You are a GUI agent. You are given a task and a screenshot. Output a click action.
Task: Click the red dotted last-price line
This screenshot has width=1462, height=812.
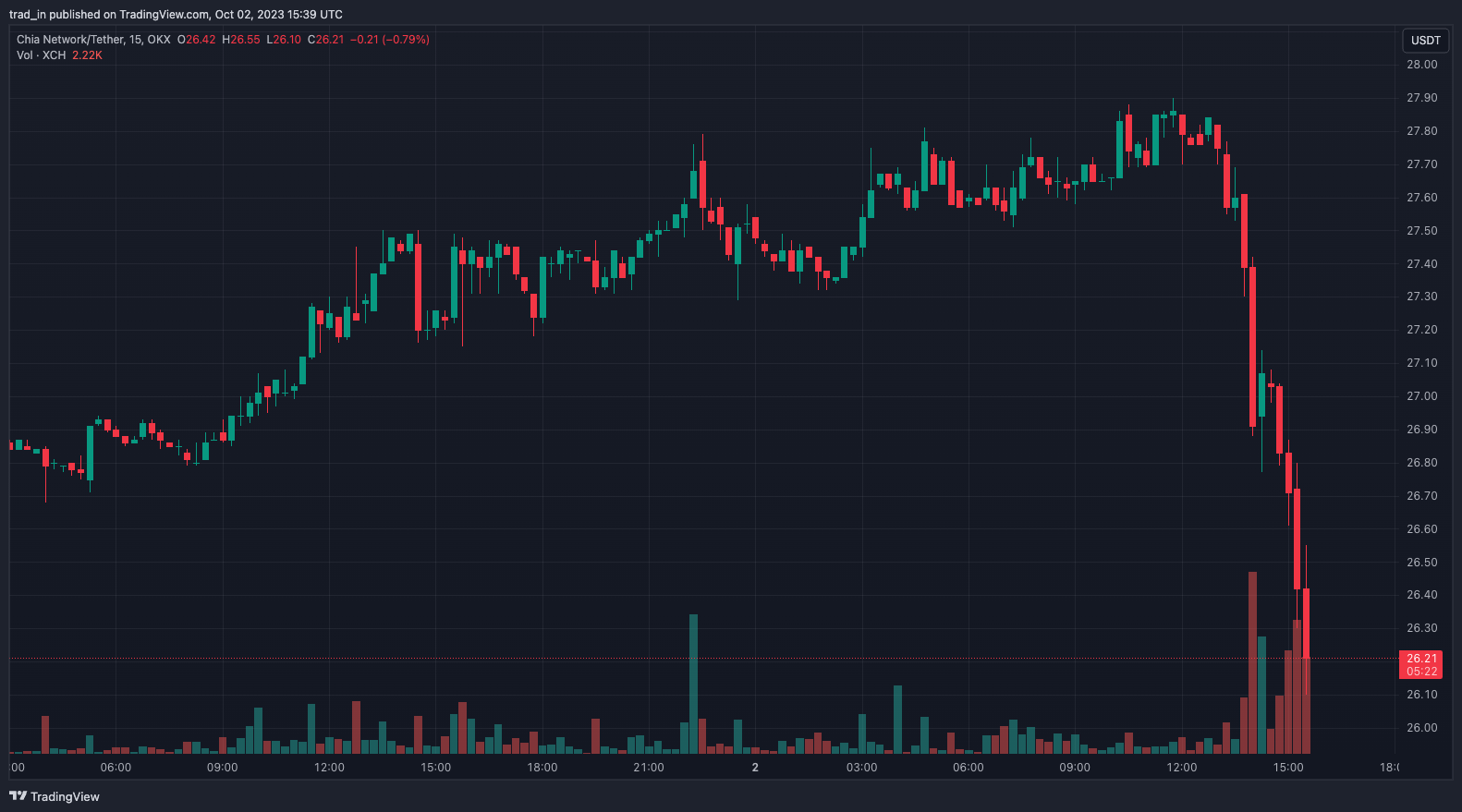pyautogui.click(x=647, y=659)
